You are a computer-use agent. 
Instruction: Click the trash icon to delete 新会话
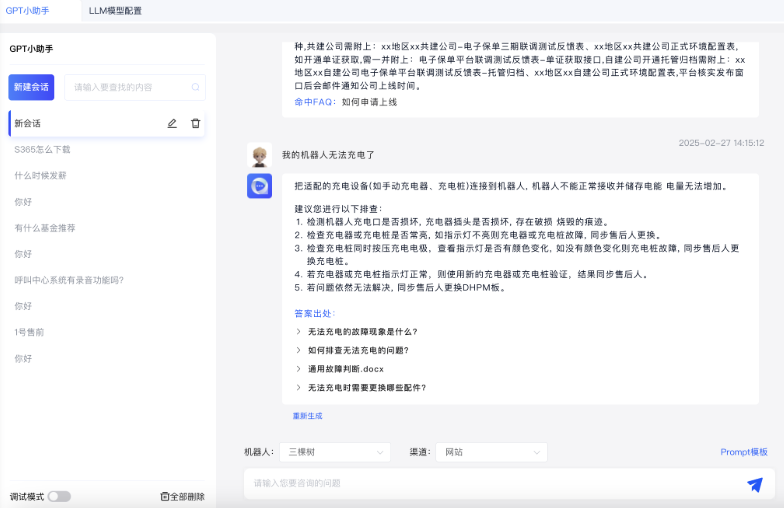[x=196, y=123]
